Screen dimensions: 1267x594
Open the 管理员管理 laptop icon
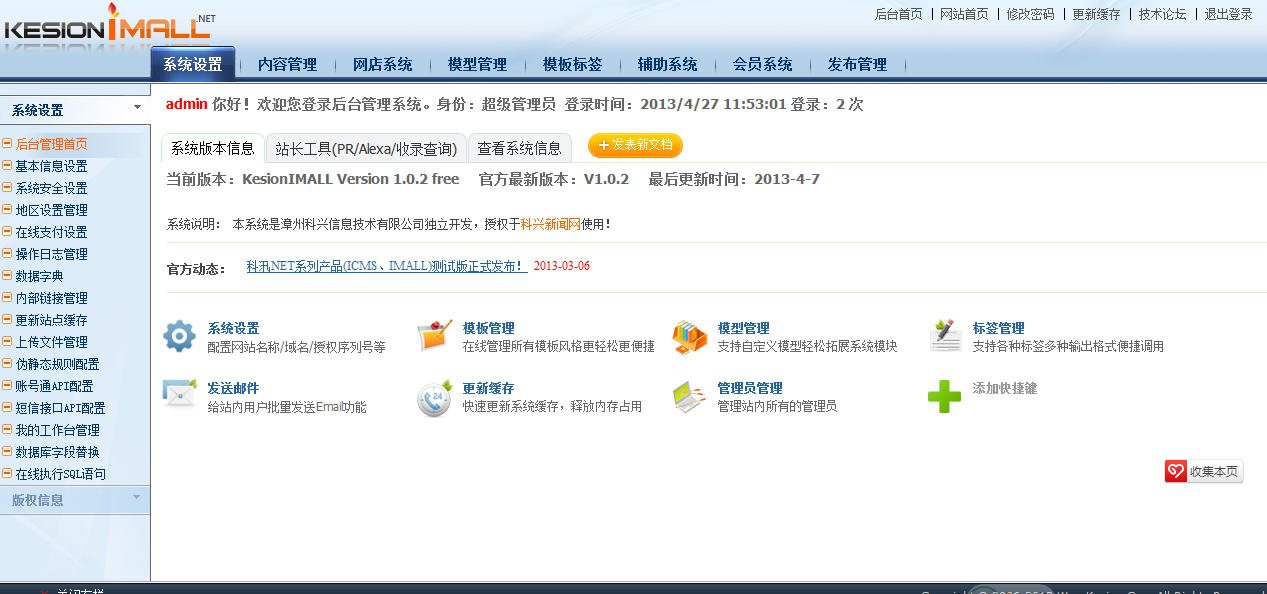690,397
